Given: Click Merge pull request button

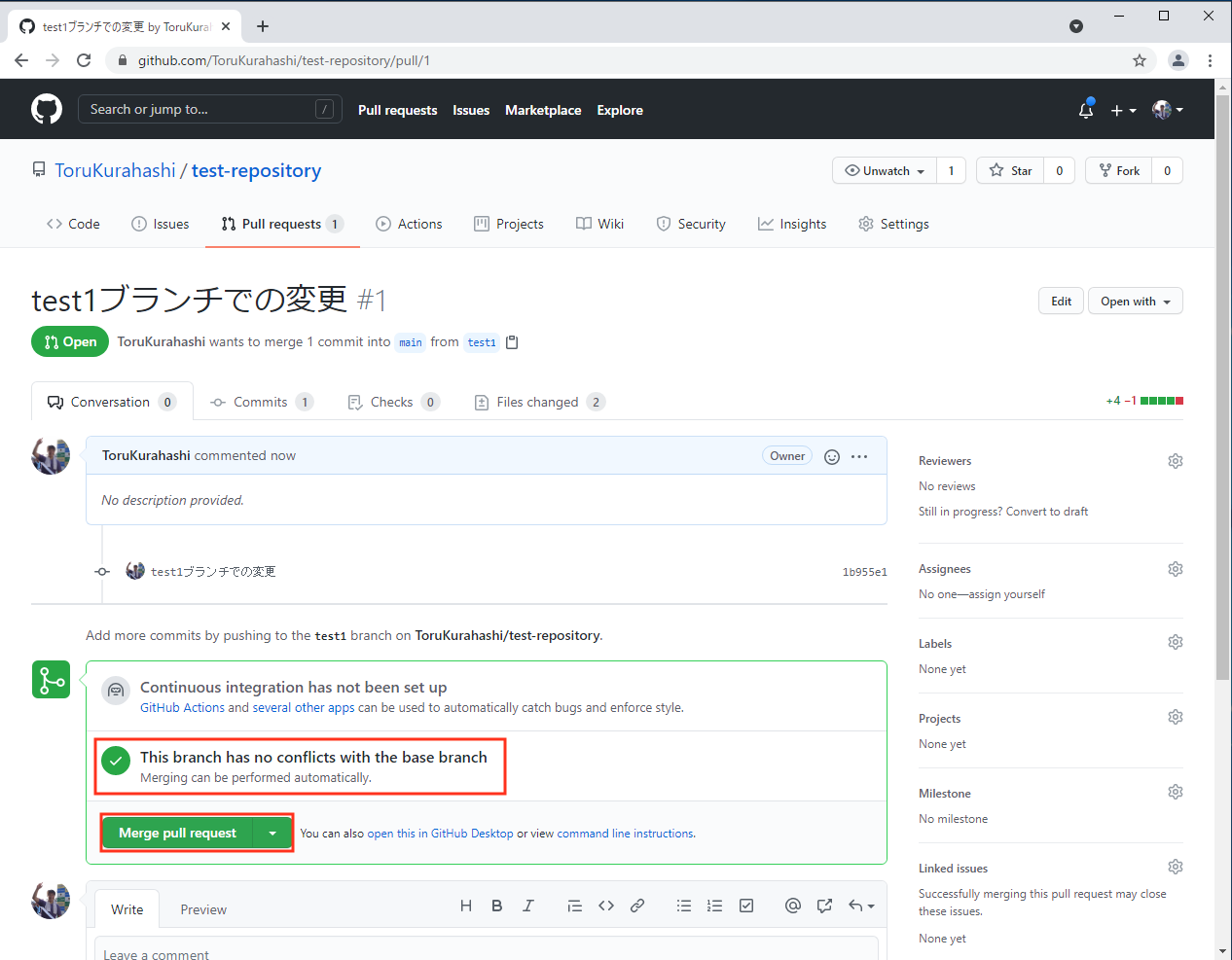Looking at the screenshot, I should (177, 834).
